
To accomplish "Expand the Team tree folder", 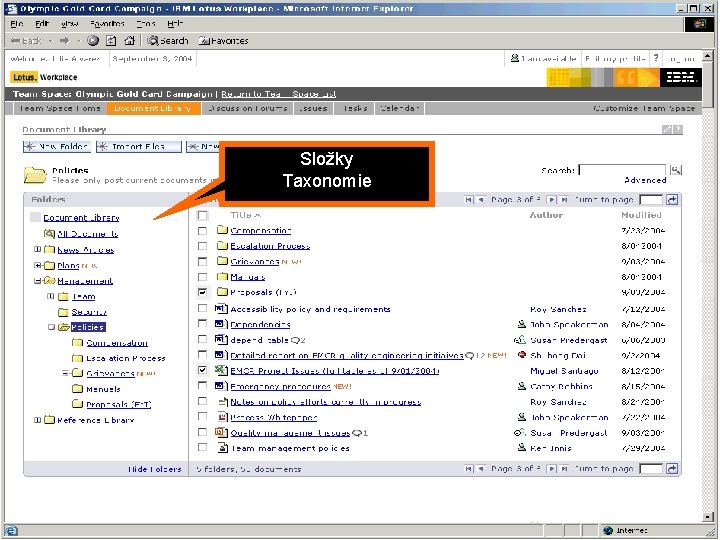I will (51, 297).
